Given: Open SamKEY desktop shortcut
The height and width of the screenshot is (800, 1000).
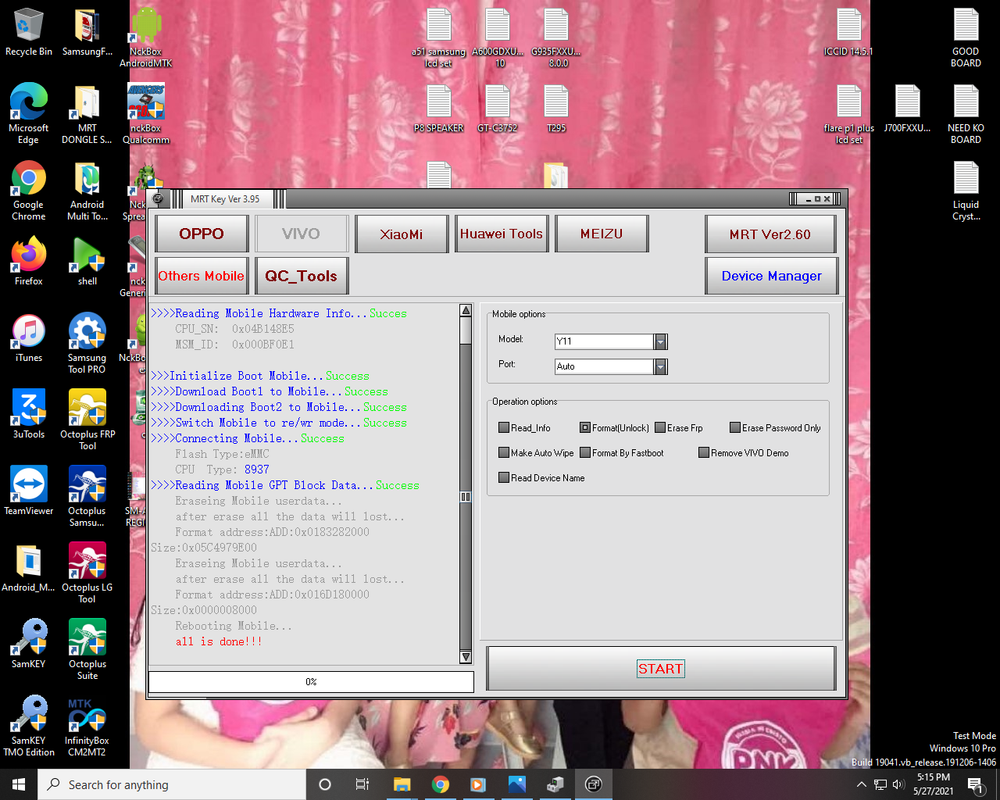Looking at the screenshot, I should tap(28, 643).
